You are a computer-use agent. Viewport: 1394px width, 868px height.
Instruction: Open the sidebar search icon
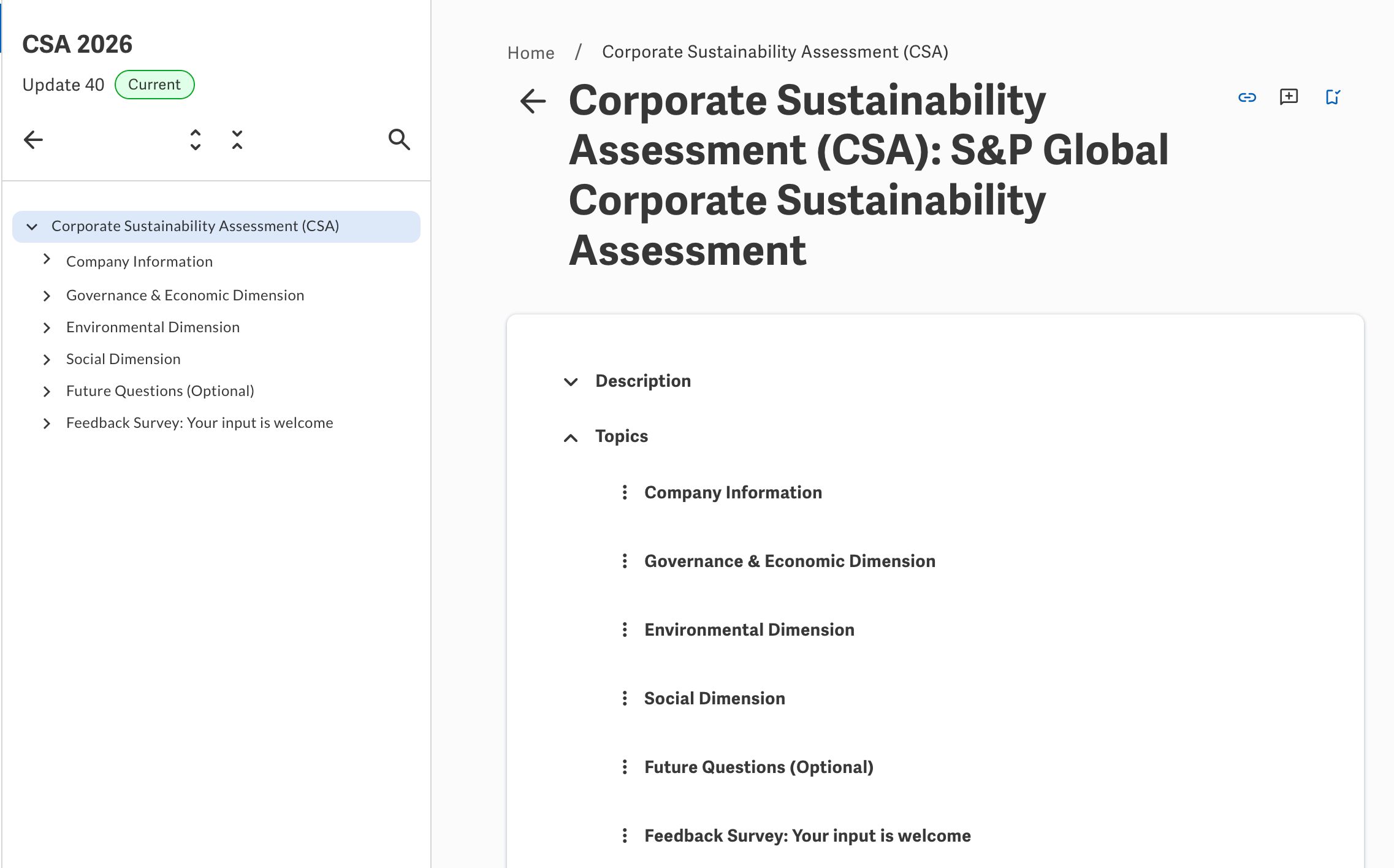pyautogui.click(x=399, y=140)
